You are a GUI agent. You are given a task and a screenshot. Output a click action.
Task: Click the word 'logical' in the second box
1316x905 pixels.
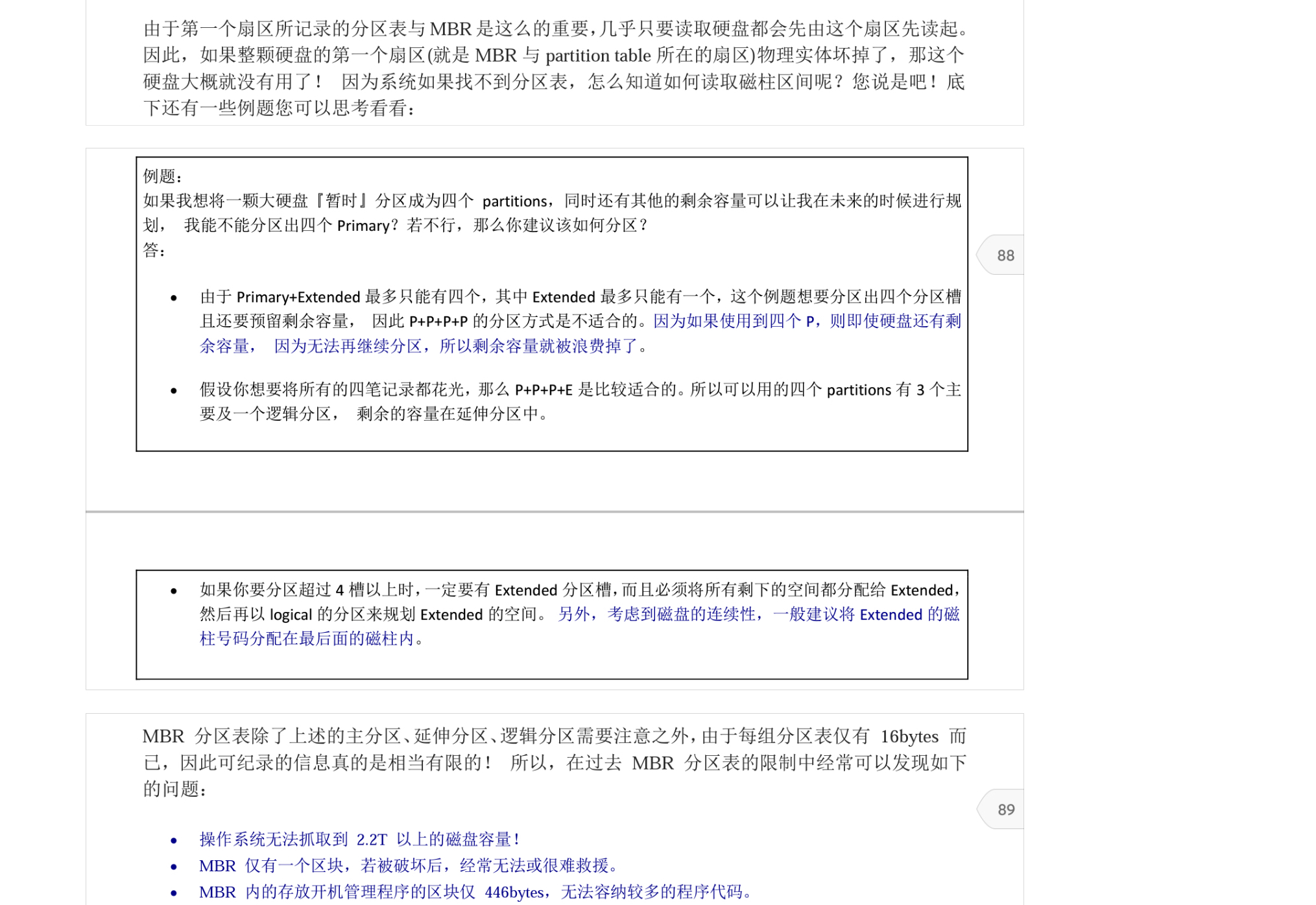(x=291, y=615)
